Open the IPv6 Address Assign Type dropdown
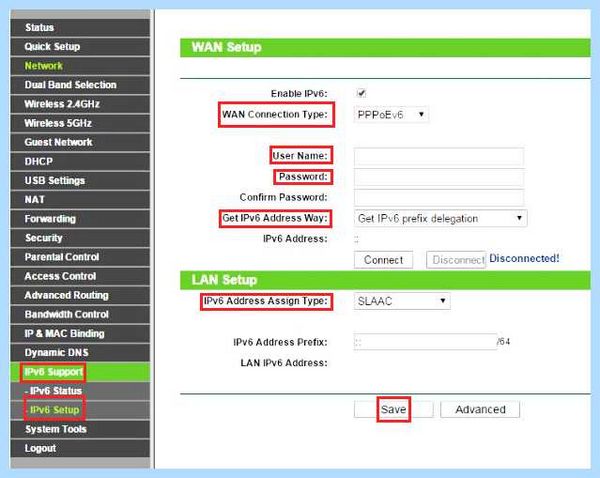Screen dimensions: 600x478 click(402, 301)
